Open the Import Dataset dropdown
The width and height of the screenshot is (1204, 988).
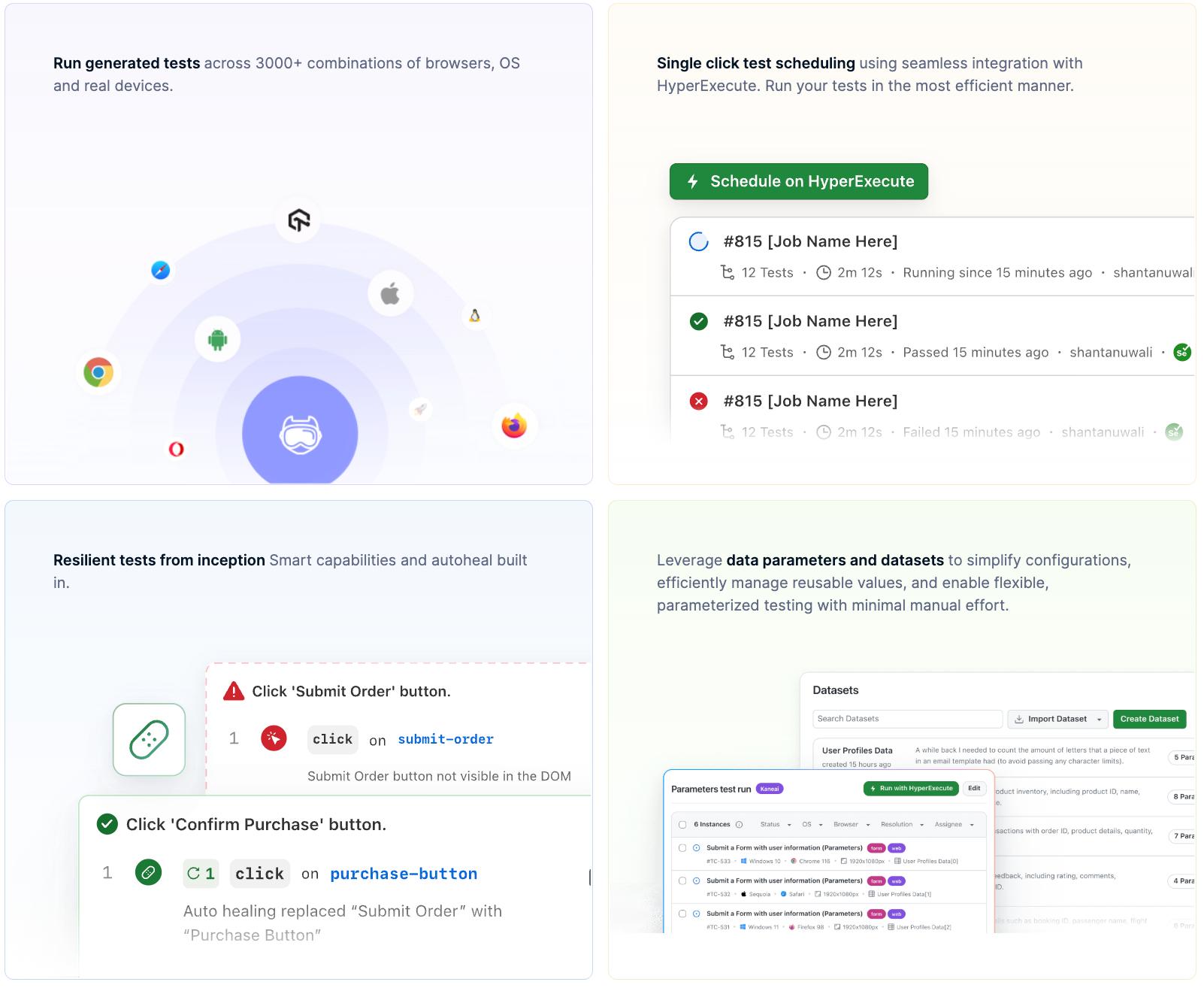[1057, 719]
